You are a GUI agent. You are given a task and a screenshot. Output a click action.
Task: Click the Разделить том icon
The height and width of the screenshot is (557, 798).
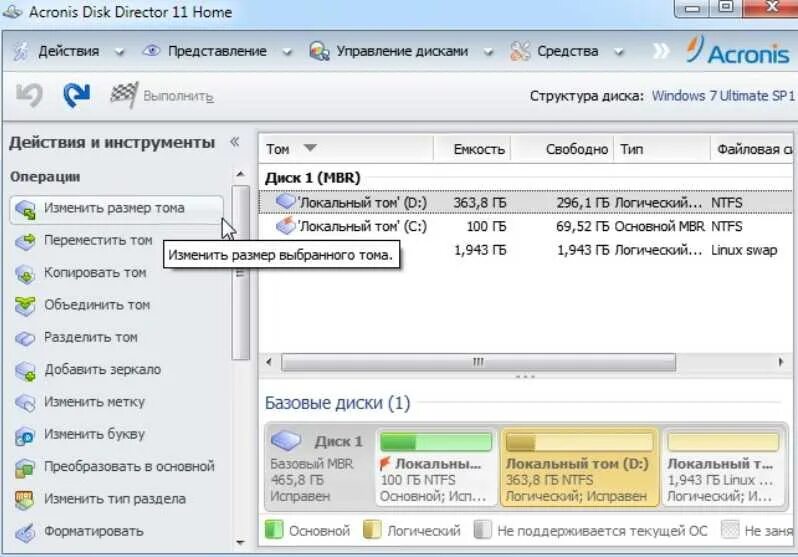[x=25, y=338]
